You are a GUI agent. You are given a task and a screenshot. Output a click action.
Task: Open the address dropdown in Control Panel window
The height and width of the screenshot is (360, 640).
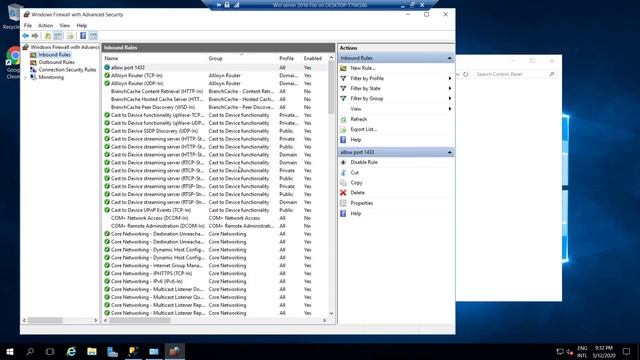[x=458, y=74]
